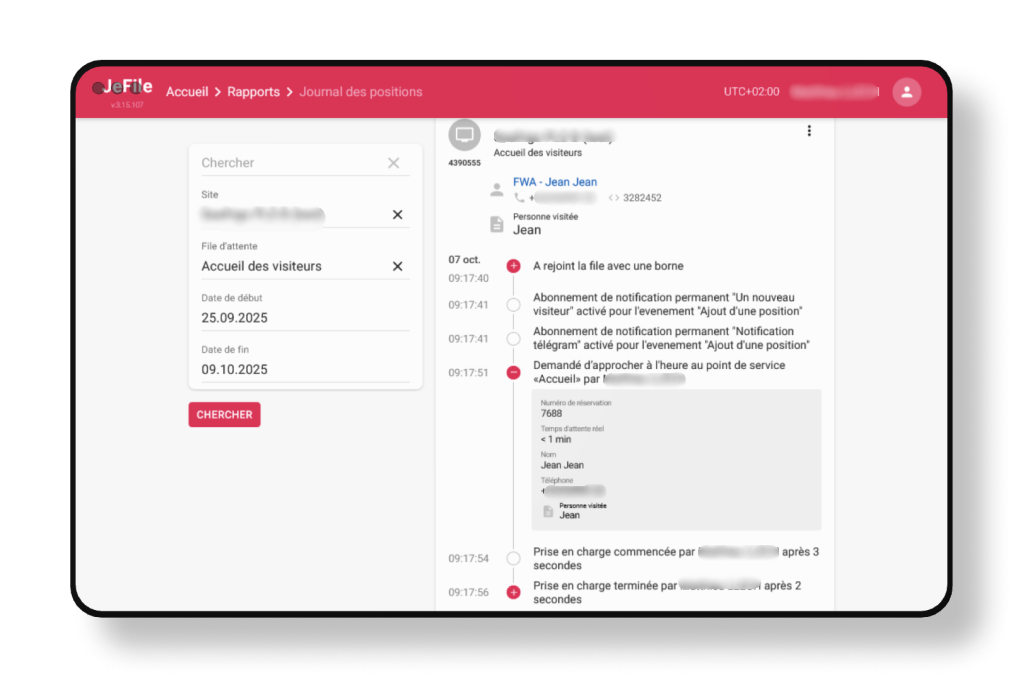Clear the Accueil des visiteurs queue selection
This screenshot has width=1024, height=675.
[x=397, y=266]
